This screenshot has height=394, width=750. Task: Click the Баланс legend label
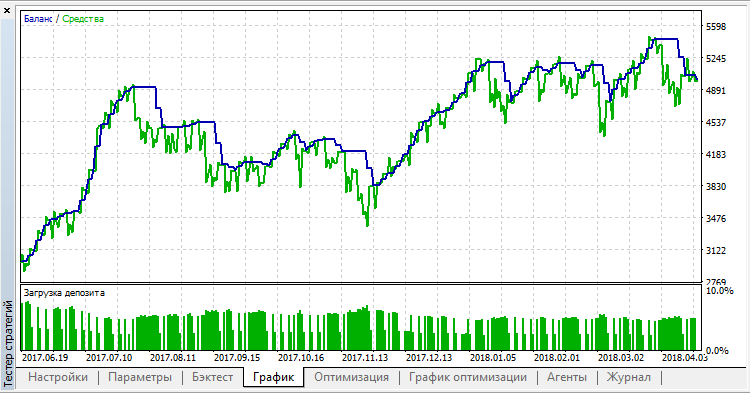38,19
